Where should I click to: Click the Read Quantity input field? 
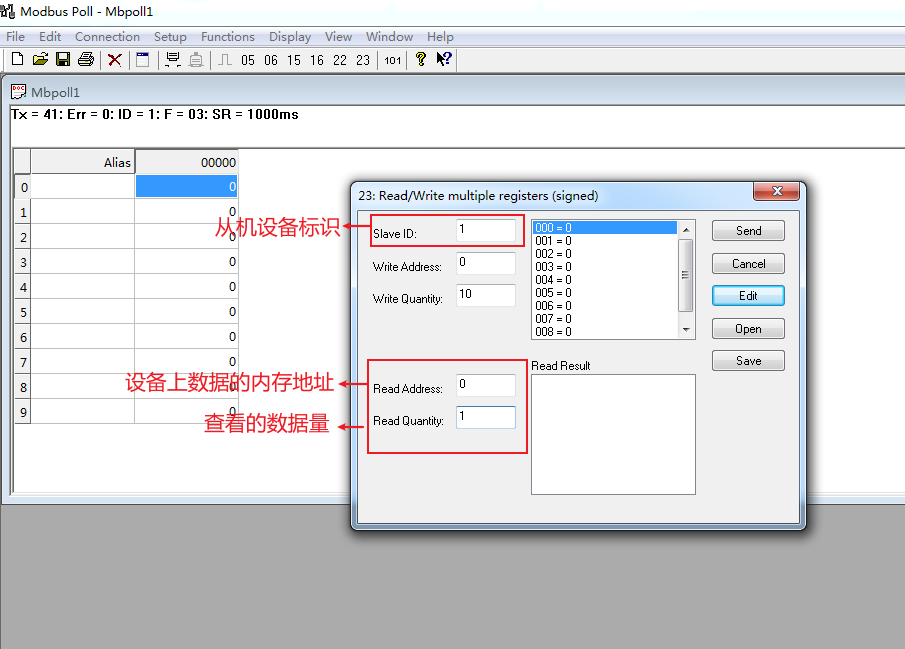point(486,417)
